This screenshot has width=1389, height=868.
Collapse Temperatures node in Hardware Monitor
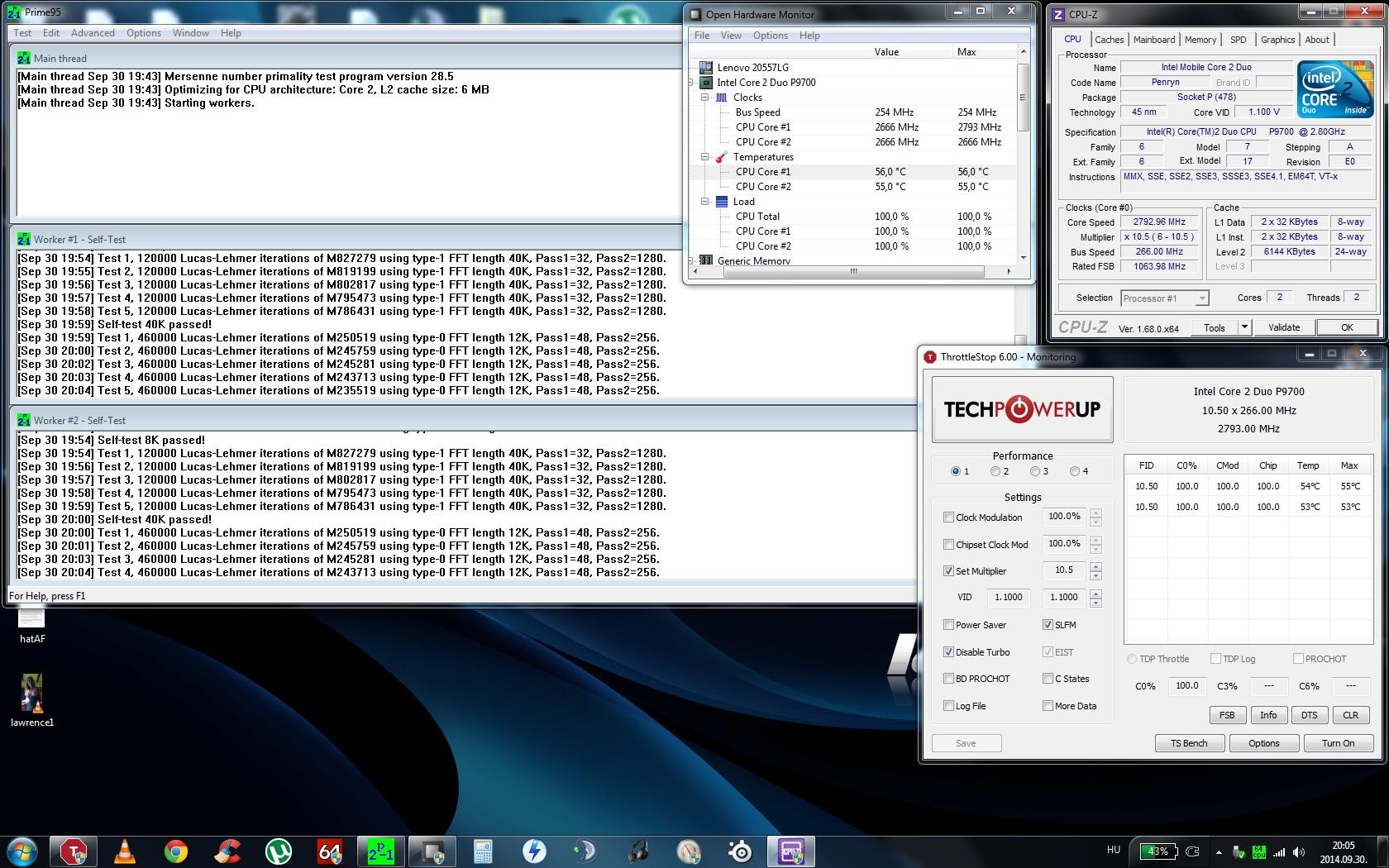705,157
